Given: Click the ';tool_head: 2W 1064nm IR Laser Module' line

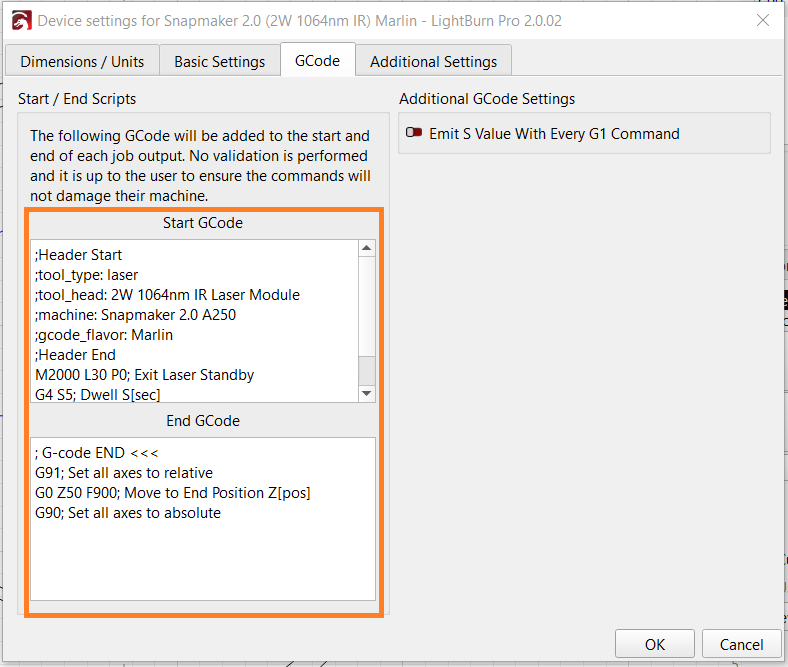Looking at the screenshot, I should pos(167,295).
